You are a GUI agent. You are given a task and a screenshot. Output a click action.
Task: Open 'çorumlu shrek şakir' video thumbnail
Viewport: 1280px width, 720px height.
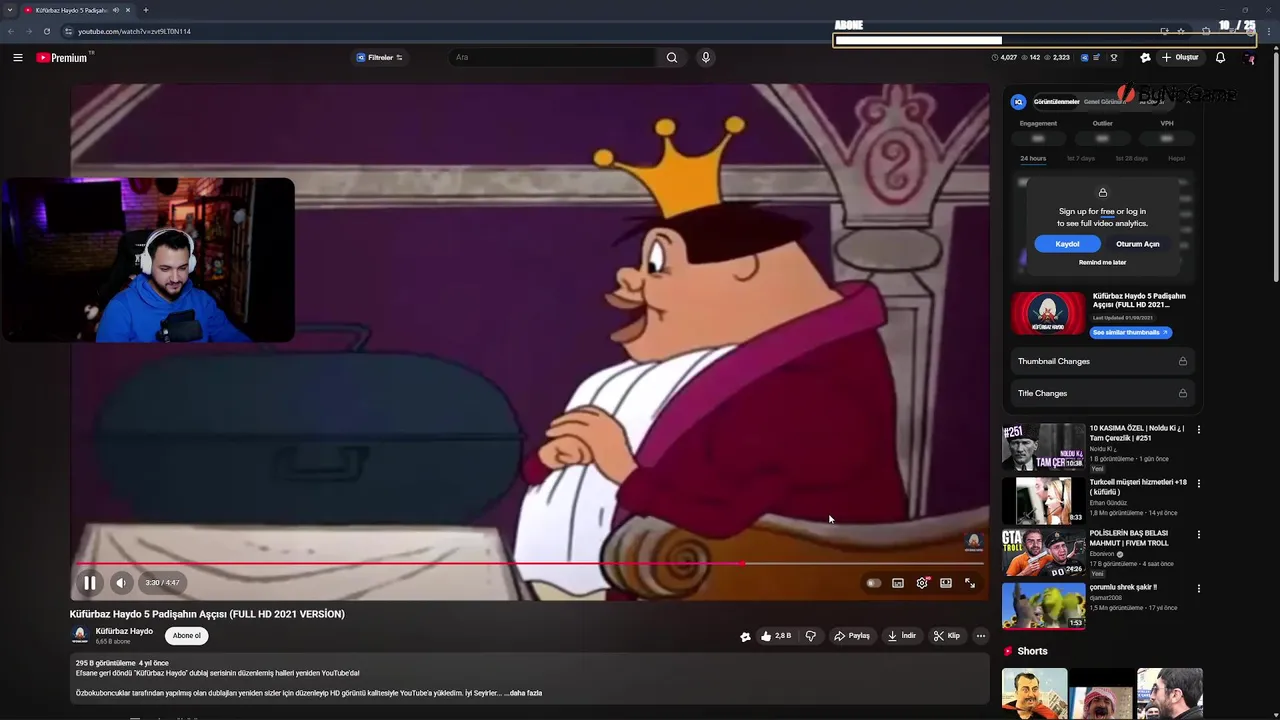(1043, 606)
